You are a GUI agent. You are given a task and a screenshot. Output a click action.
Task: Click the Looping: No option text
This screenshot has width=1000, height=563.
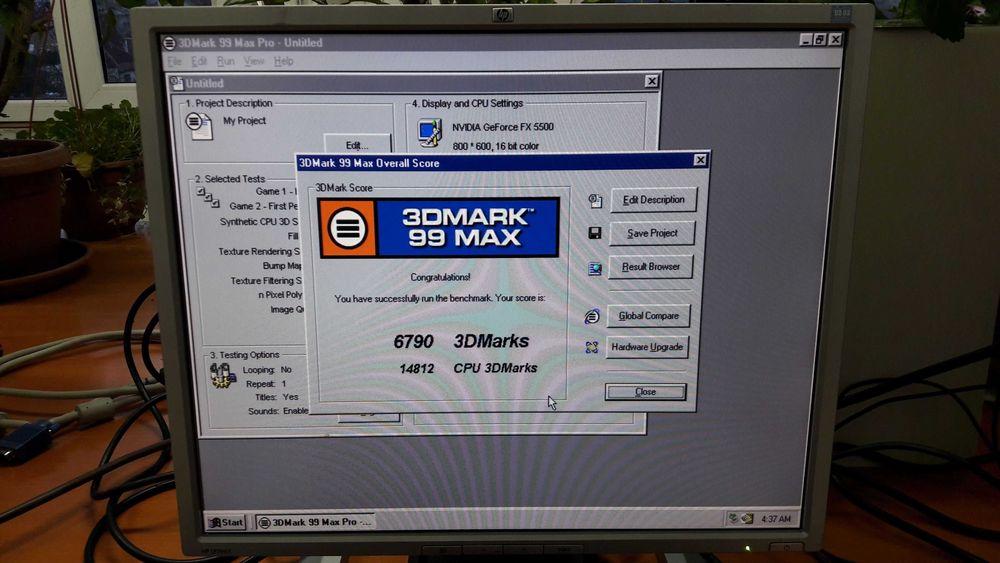267,369
